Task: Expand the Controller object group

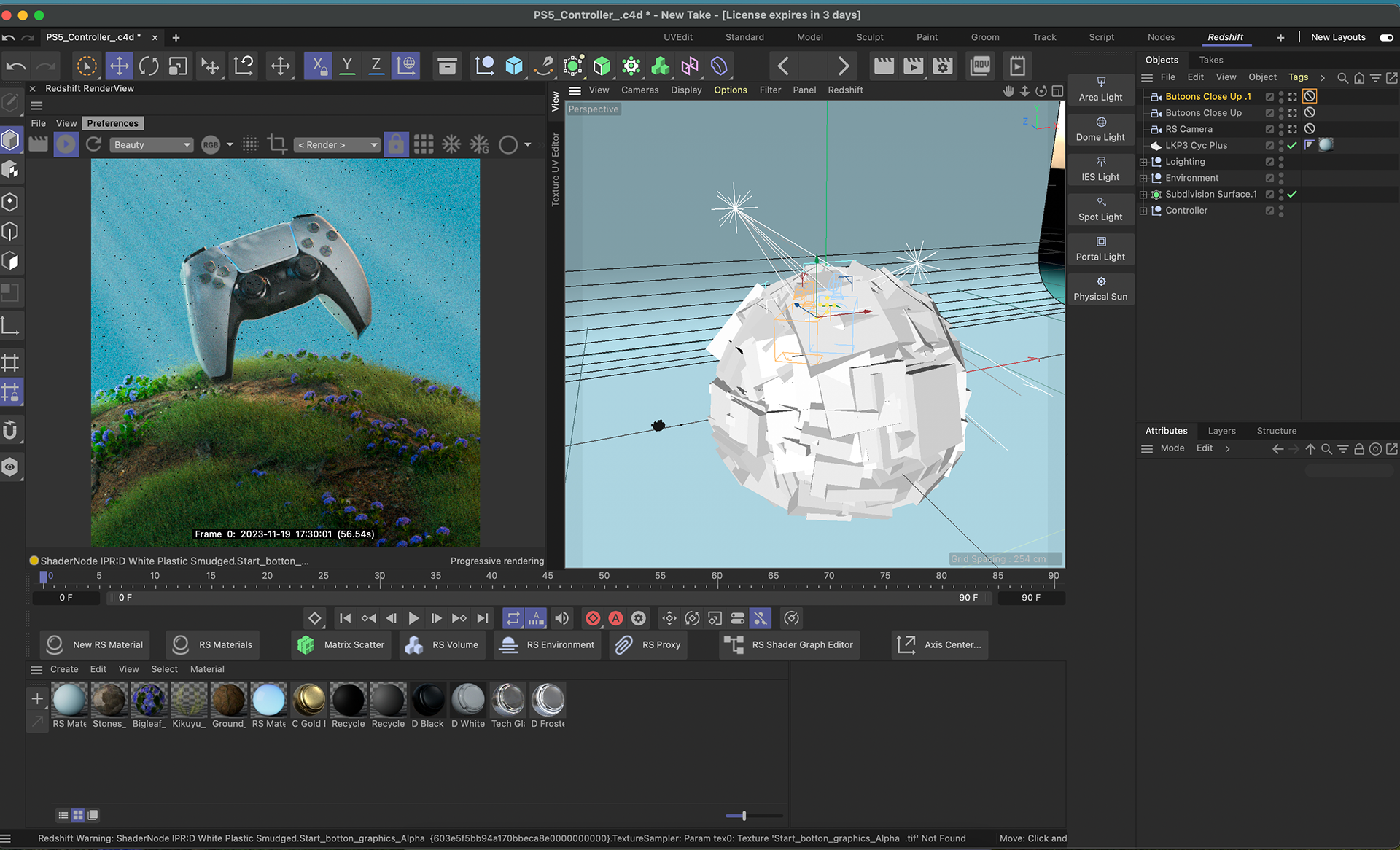Action: pyautogui.click(x=1143, y=211)
